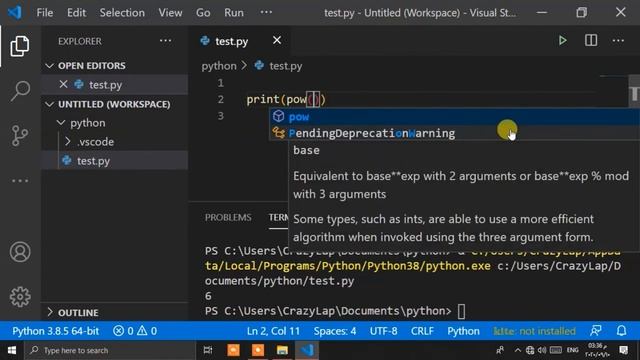Open the Edit menu
This screenshot has width=640, height=360.
pyautogui.click(x=76, y=13)
